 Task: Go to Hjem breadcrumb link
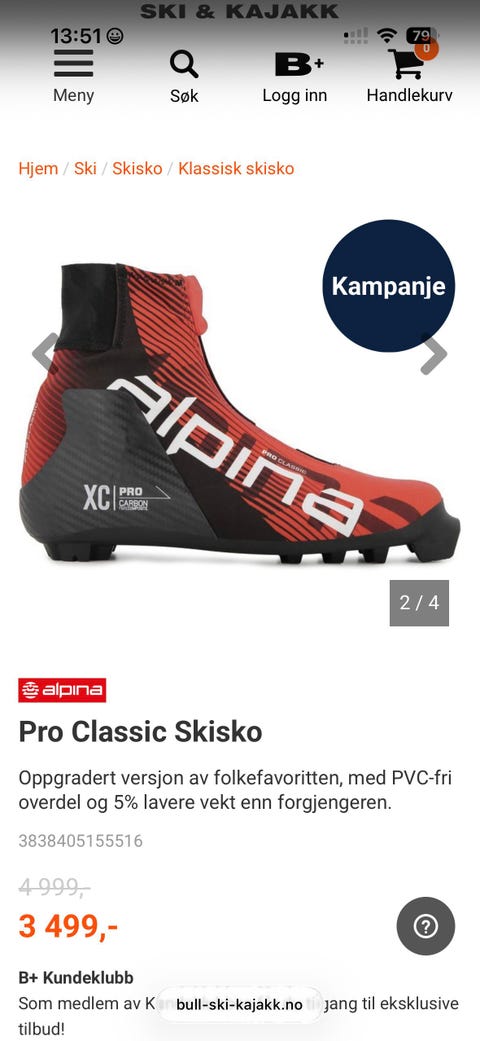click(x=38, y=169)
